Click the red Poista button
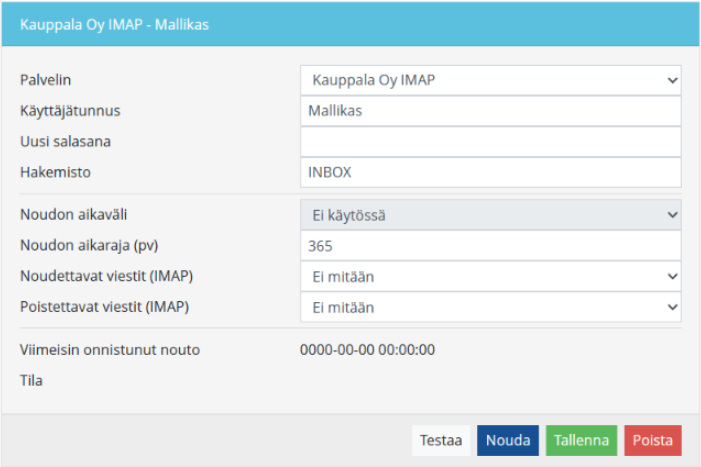 (652, 440)
